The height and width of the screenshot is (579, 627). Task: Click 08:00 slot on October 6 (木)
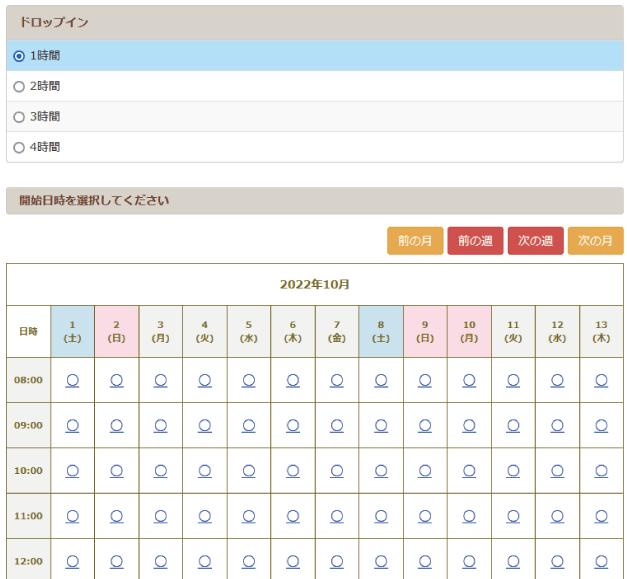(293, 380)
